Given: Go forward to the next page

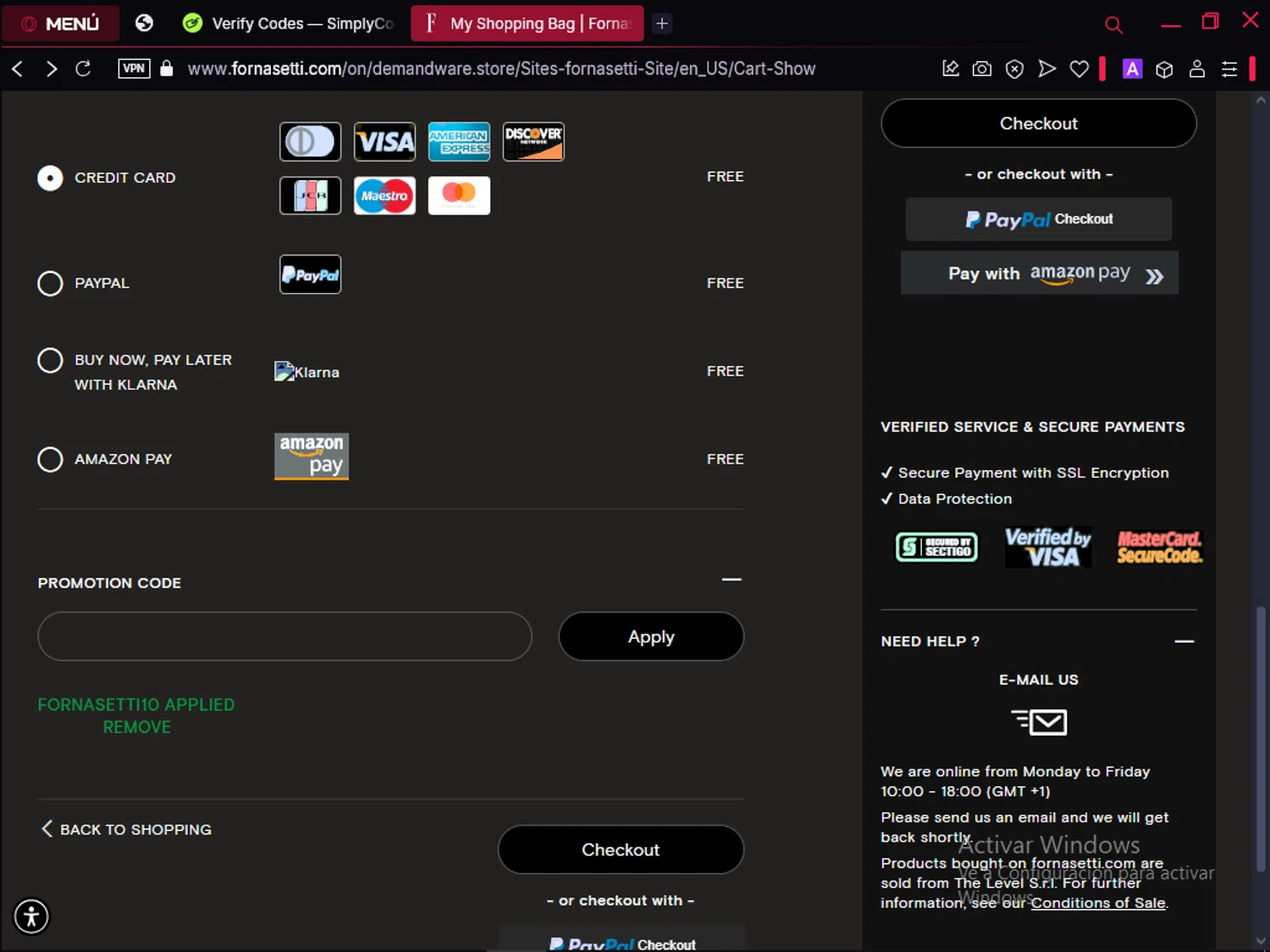Looking at the screenshot, I should click(x=51, y=69).
